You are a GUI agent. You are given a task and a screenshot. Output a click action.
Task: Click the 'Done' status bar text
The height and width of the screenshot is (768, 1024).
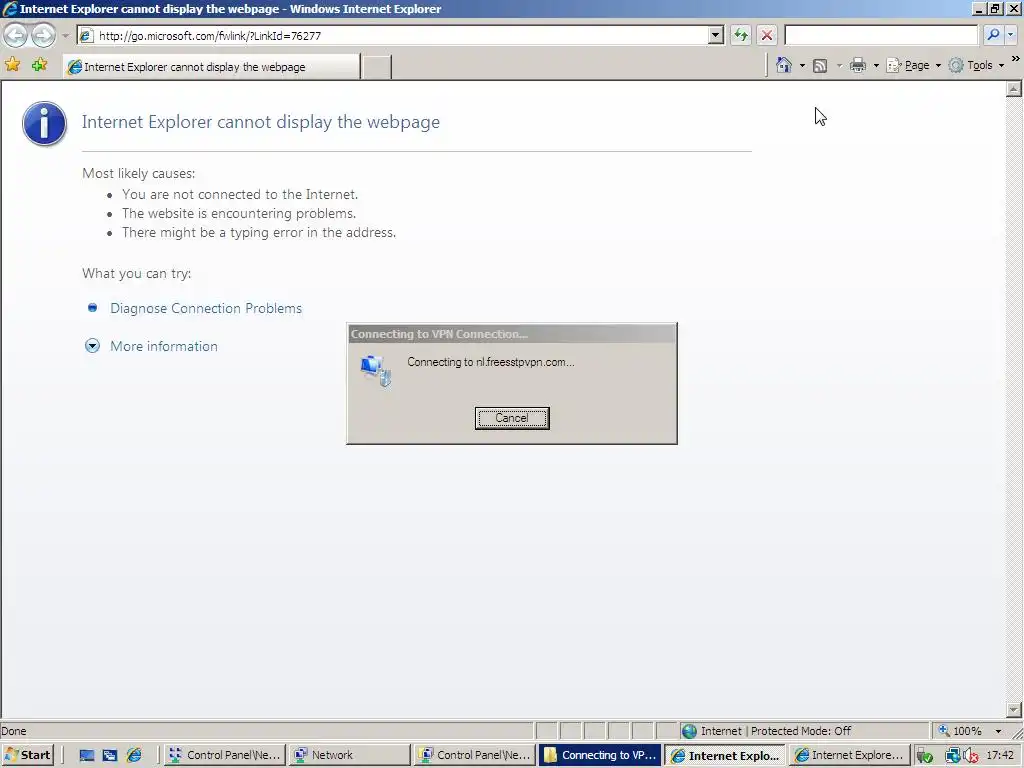pos(14,731)
